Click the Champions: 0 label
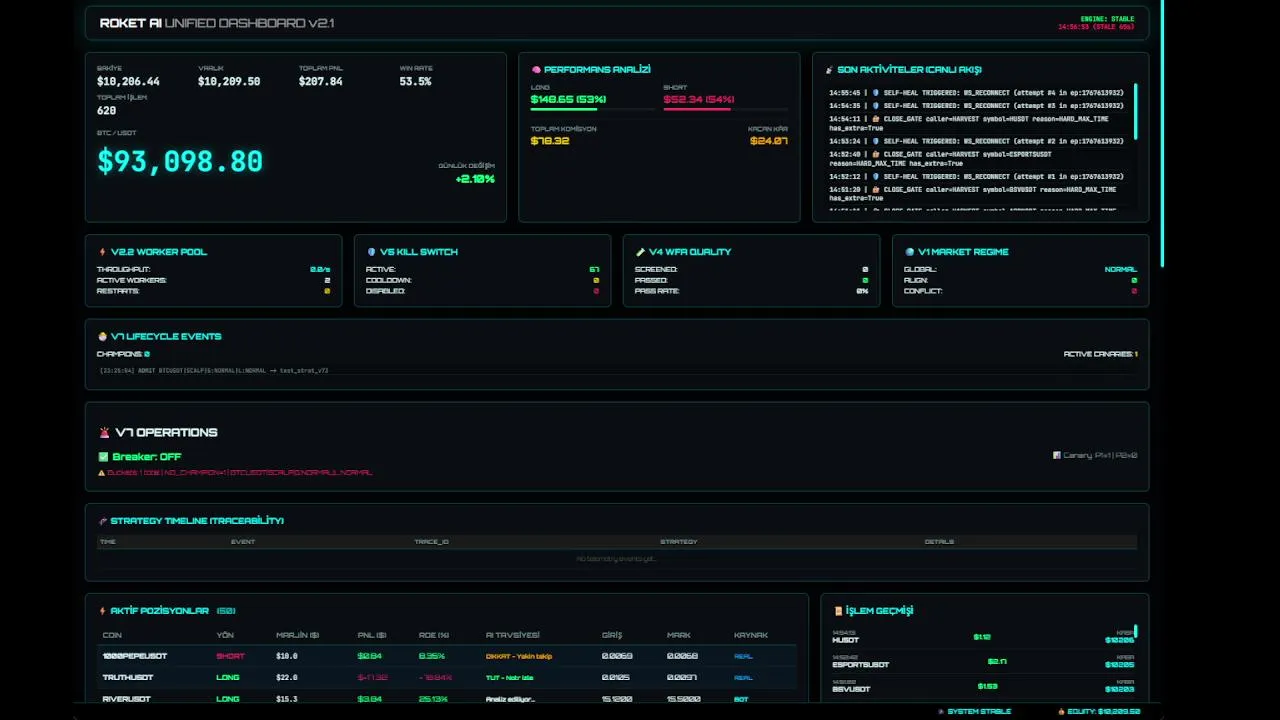 pyautogui.click(x=123, y=354)
